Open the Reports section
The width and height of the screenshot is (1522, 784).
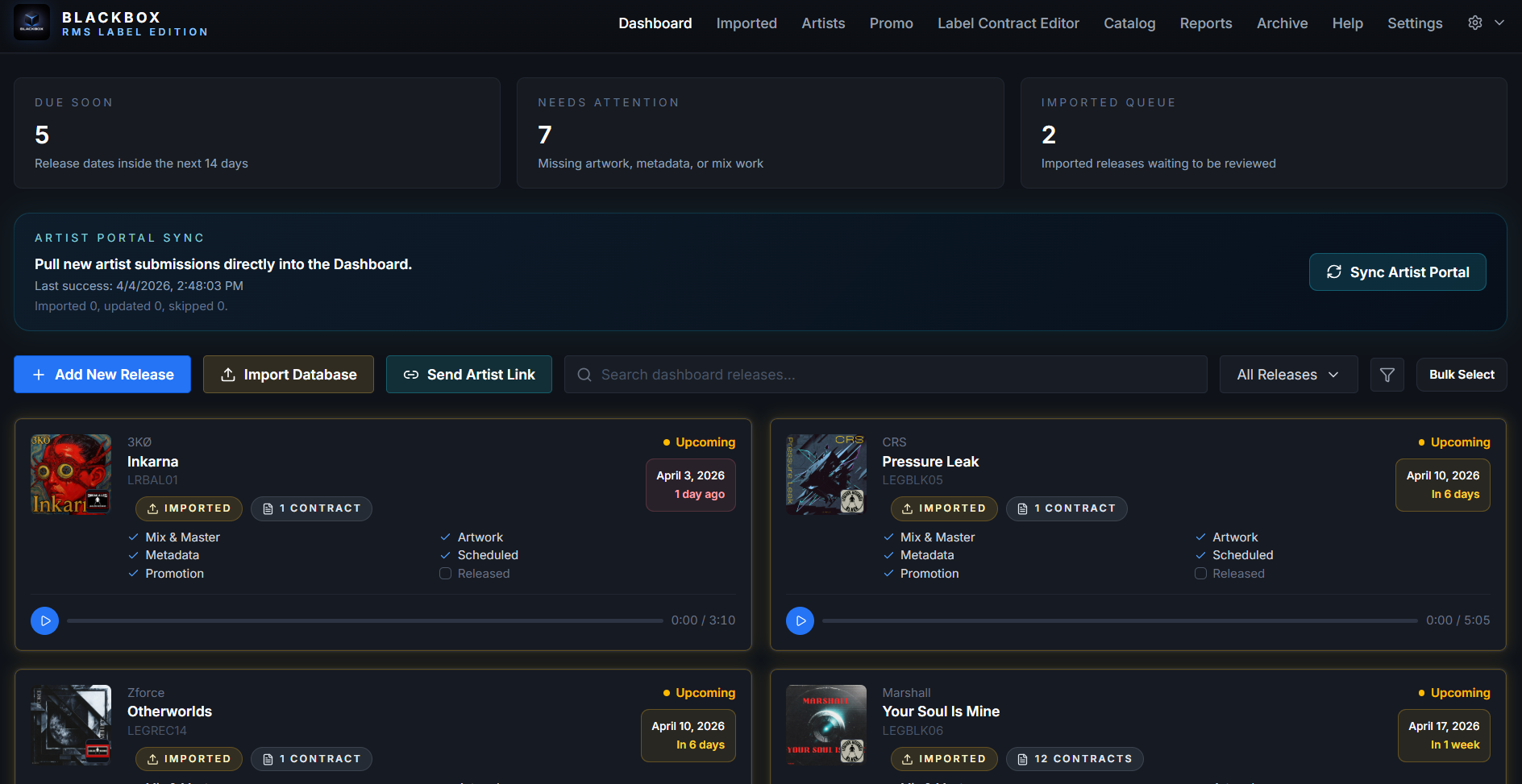(x=1205, y=23)
